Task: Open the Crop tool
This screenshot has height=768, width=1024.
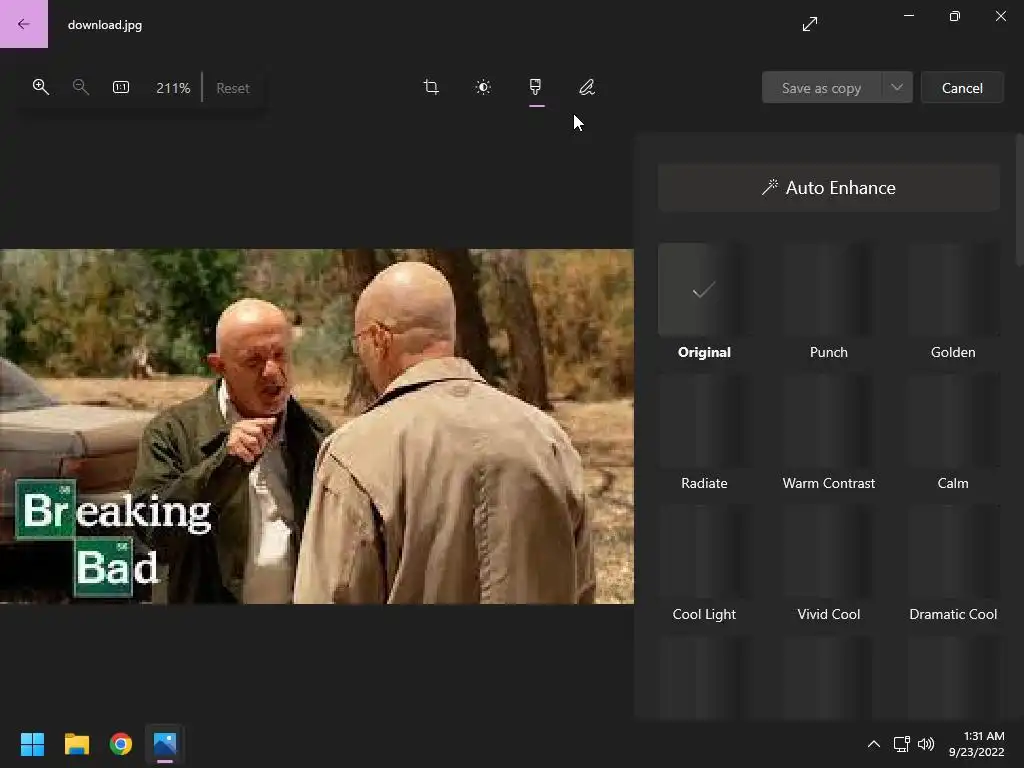Action: tap(431, 87)
